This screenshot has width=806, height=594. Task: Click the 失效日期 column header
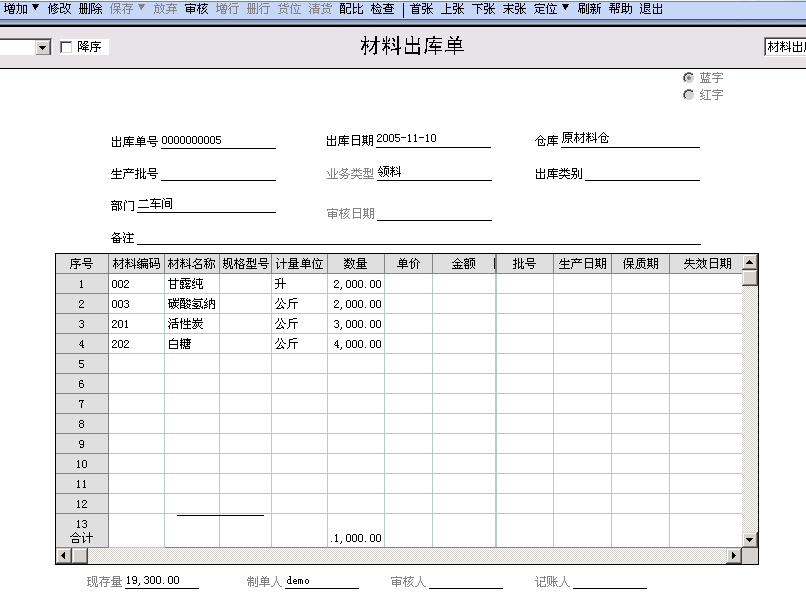click(706, 264)
